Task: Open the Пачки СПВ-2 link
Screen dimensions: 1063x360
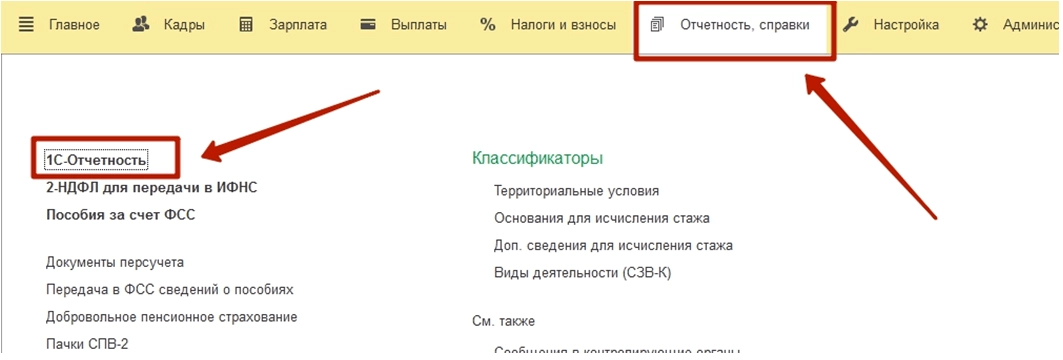Action: click(87, 344)
